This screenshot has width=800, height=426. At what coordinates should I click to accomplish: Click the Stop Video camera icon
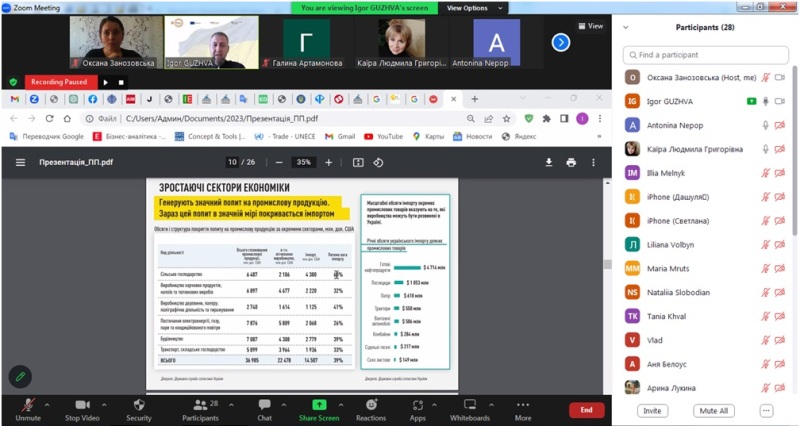[81, 404]
